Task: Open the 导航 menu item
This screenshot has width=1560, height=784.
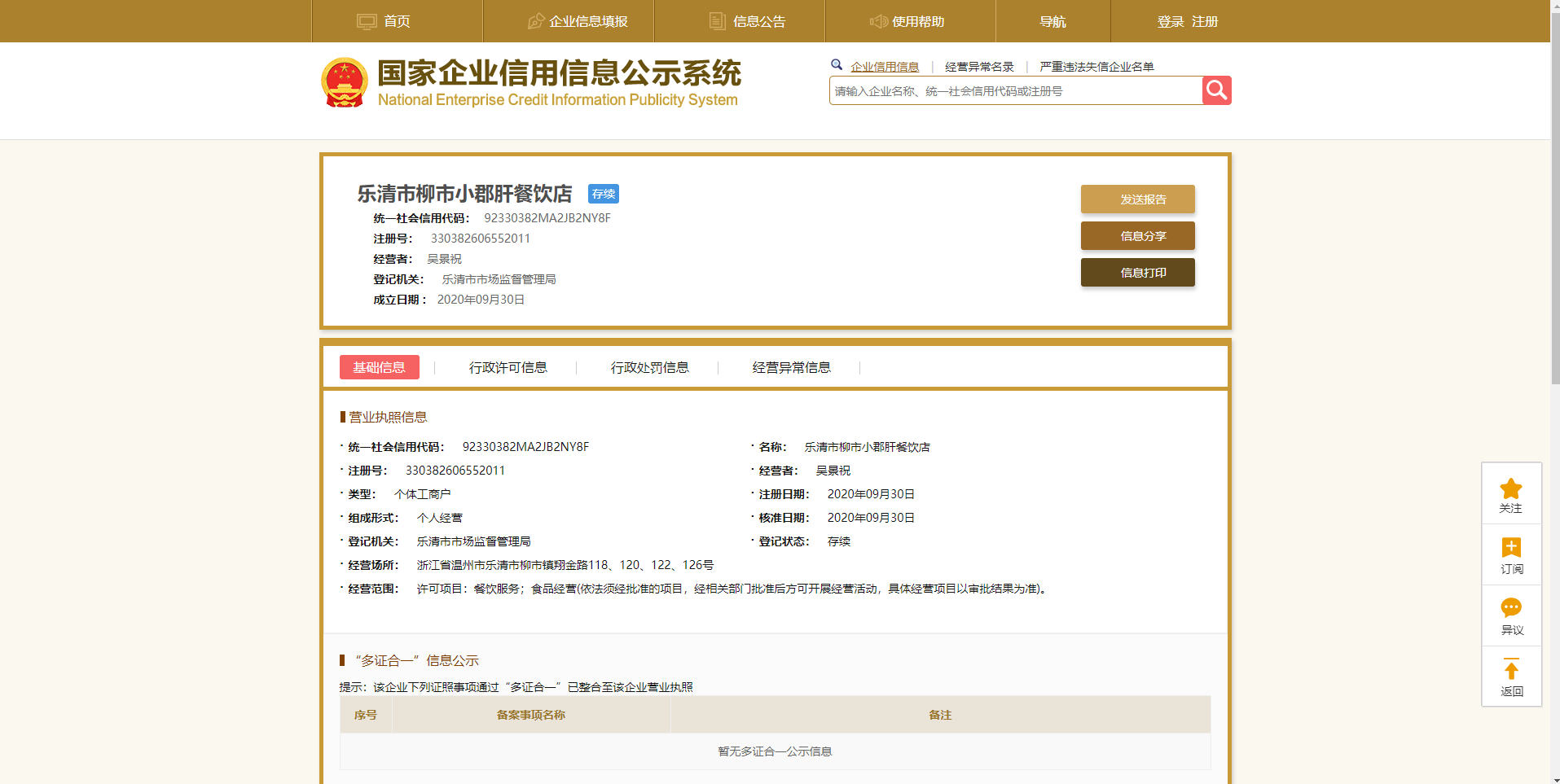Action: click(1052, 21)
